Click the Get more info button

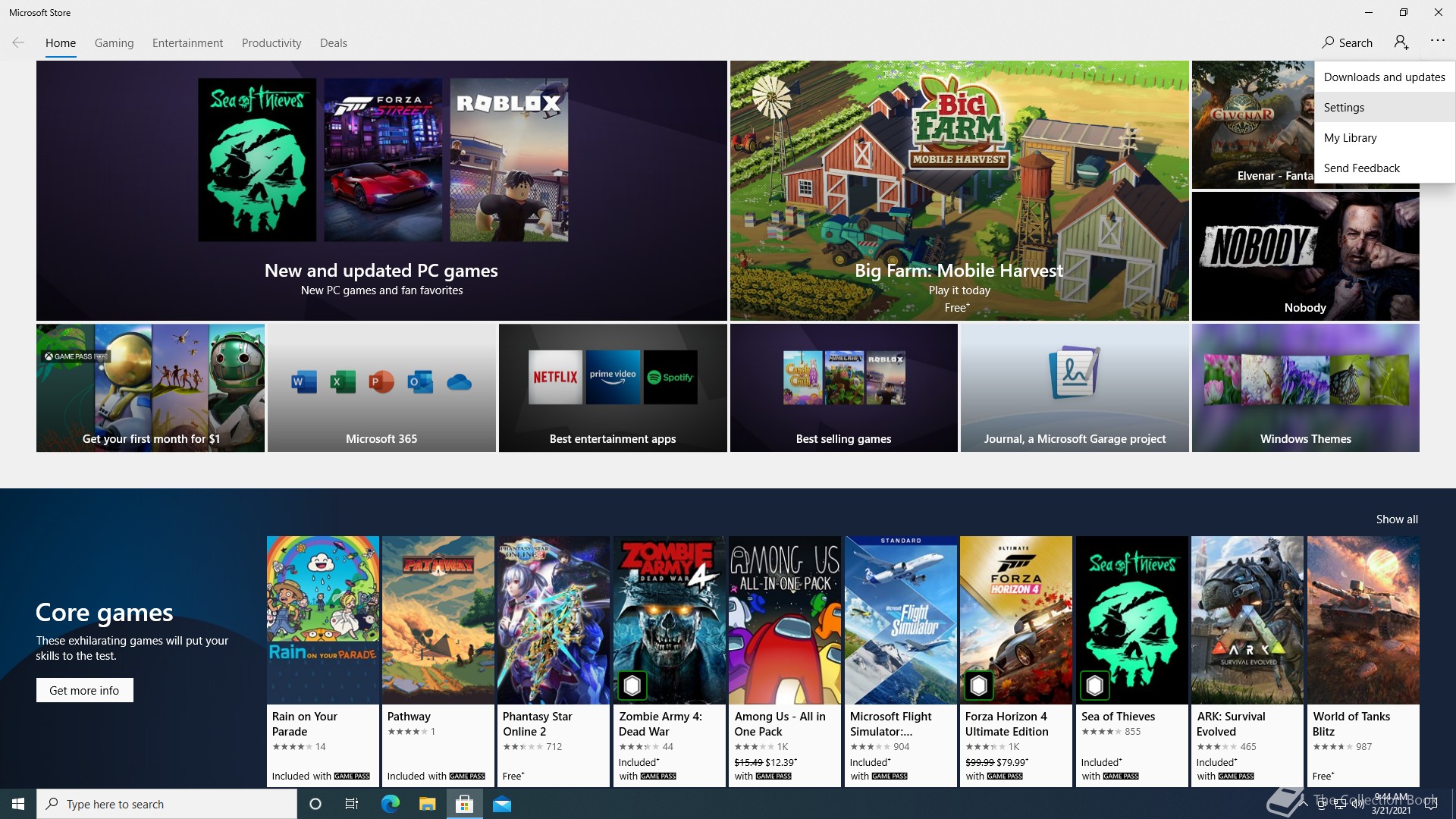(84, 690)
